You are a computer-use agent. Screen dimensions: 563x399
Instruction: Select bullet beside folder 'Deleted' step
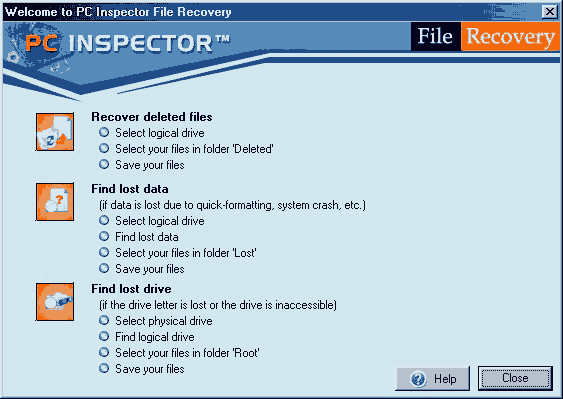(104, 148)
